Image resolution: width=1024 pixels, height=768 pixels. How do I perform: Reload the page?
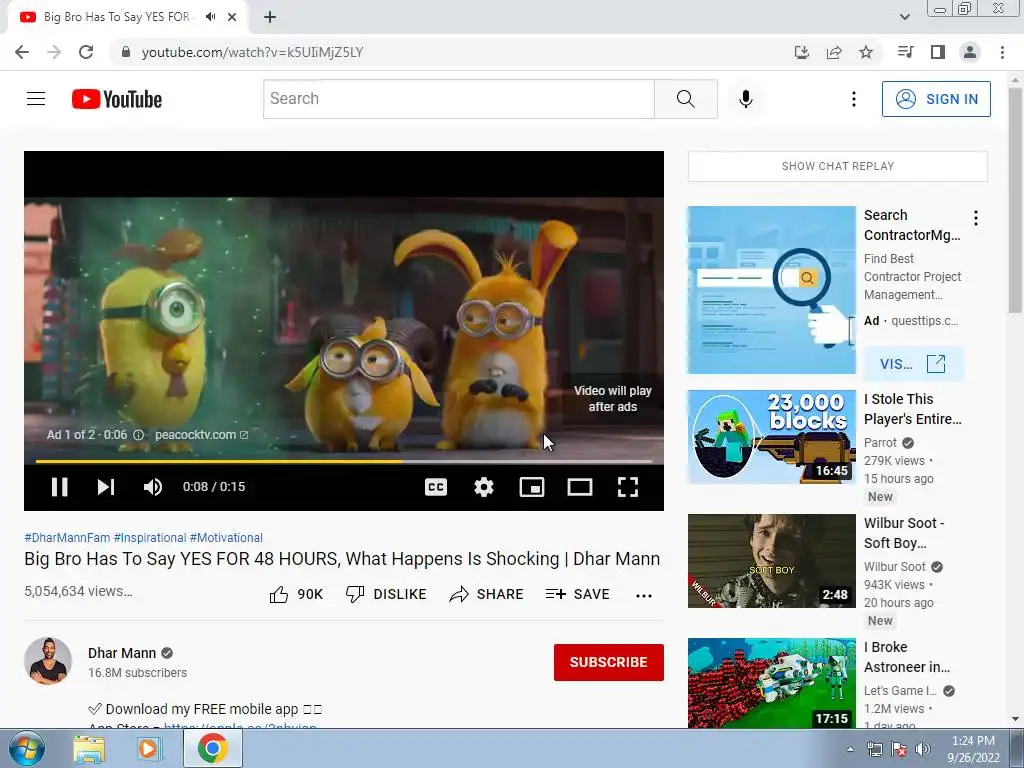tap(86, 52)
